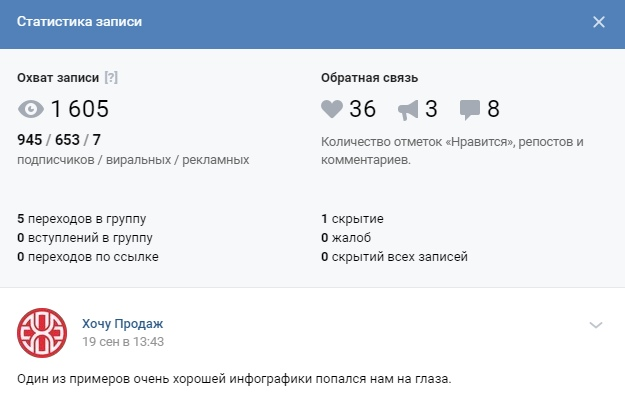Click the comments count 8

click(493, 109)
